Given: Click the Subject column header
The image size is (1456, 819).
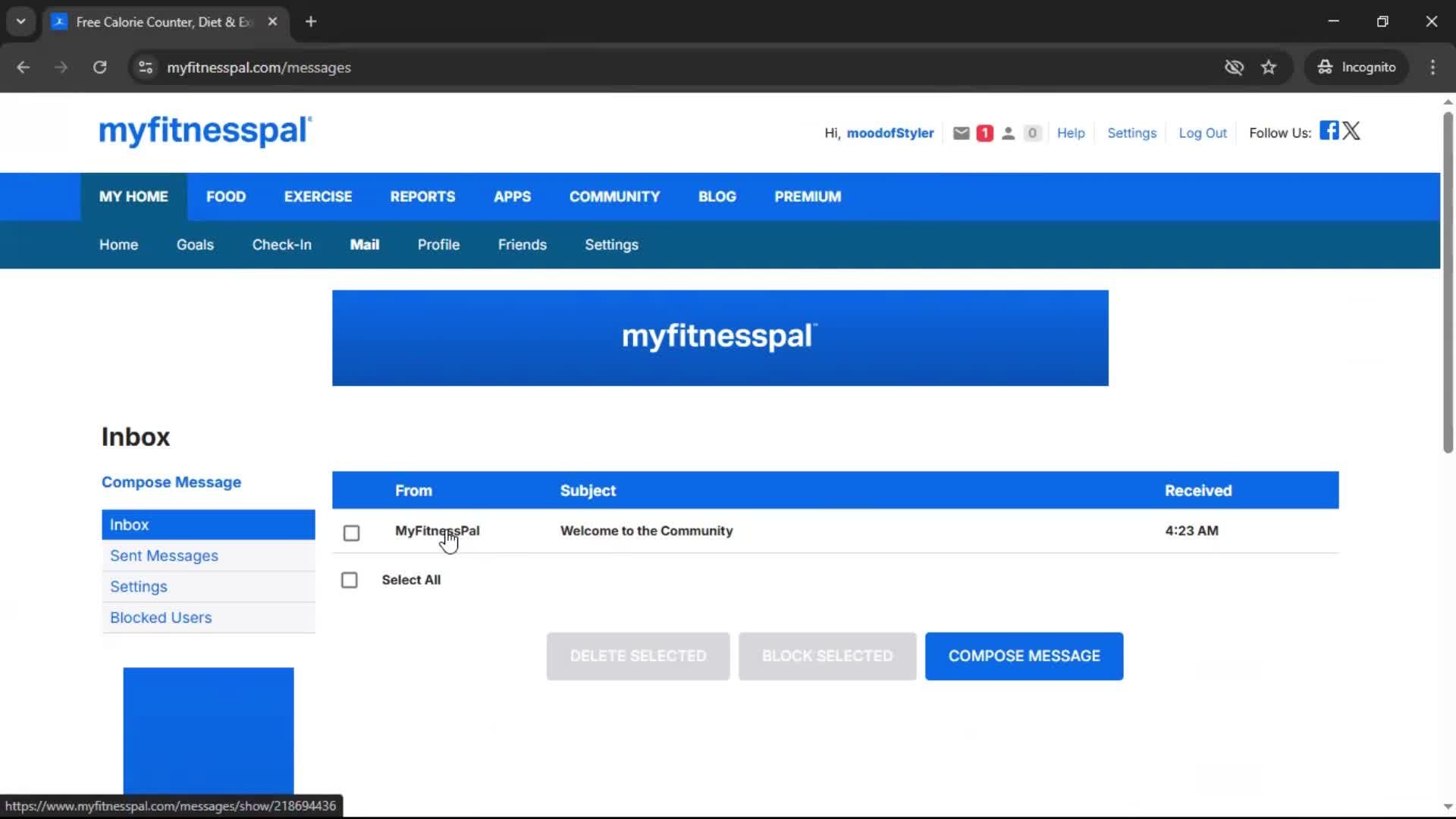Looking at the screenshot, I should point(588,491).
